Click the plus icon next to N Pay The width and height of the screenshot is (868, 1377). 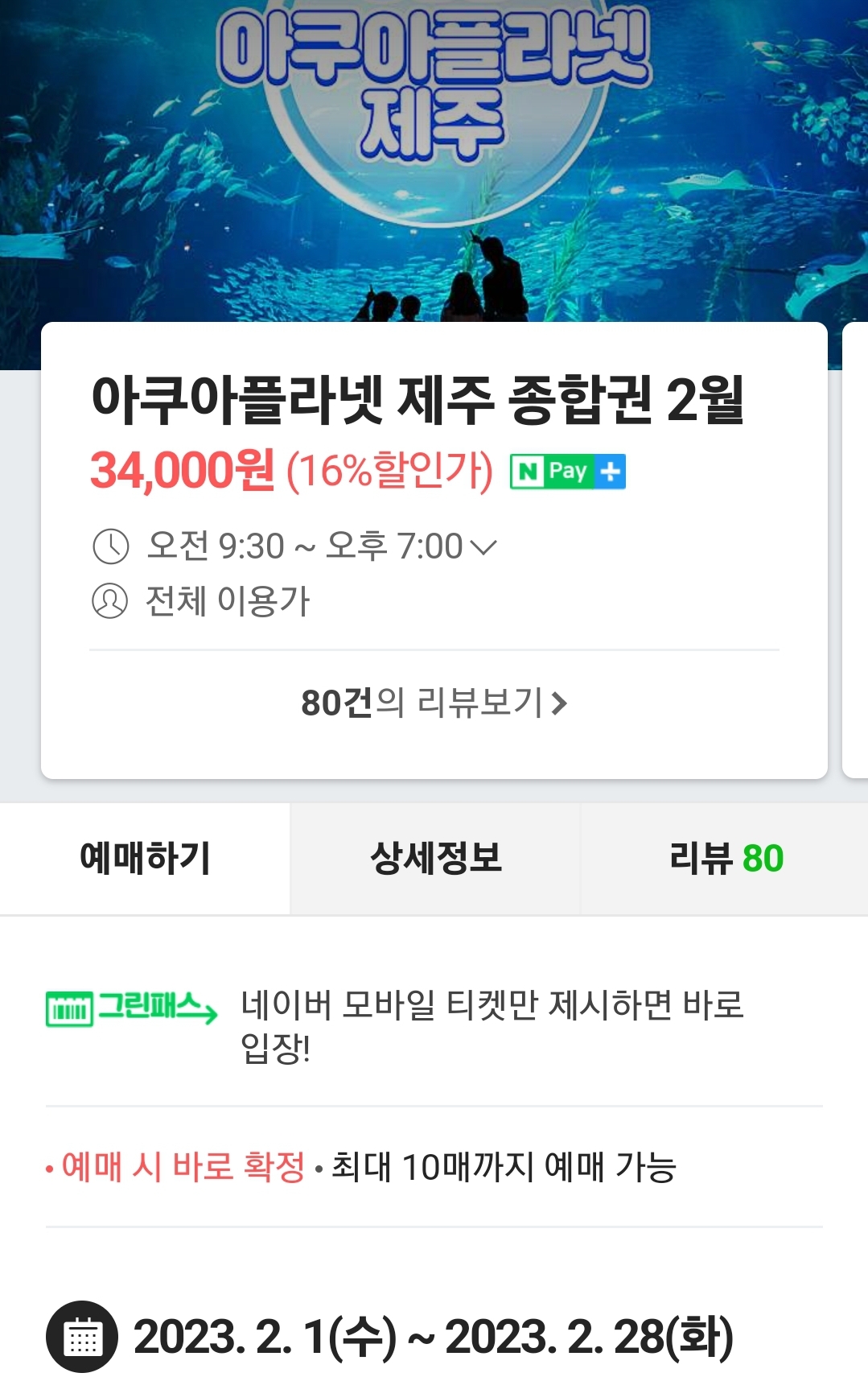click(611, 472)
